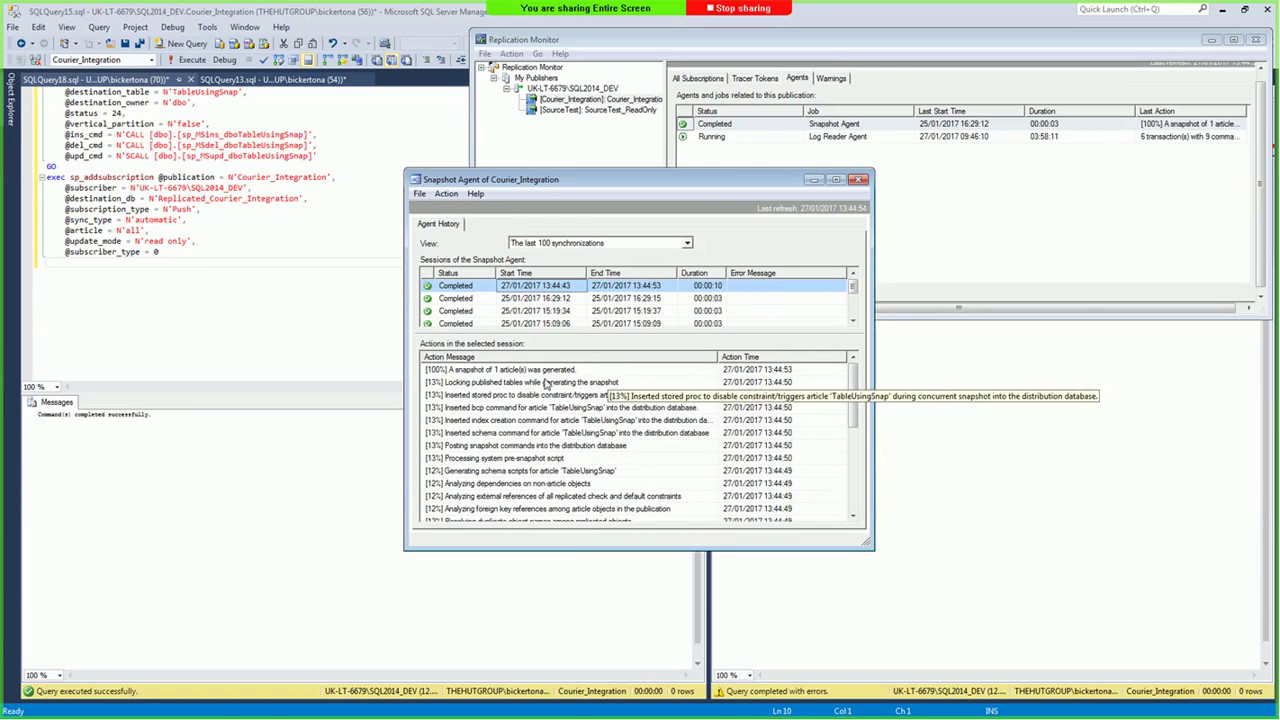
Task: Collapse the UK-LT-6679\SQL2014_DEV publisher node
Action: coord(507,88)
